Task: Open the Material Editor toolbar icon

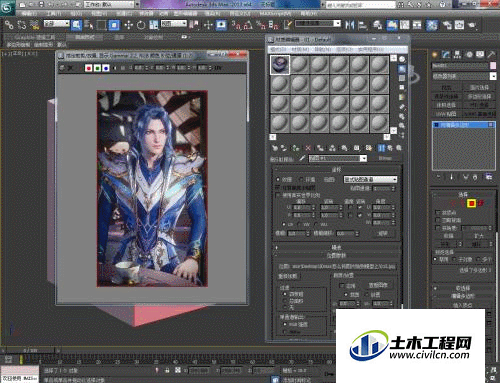Action: tap(432, 25)
